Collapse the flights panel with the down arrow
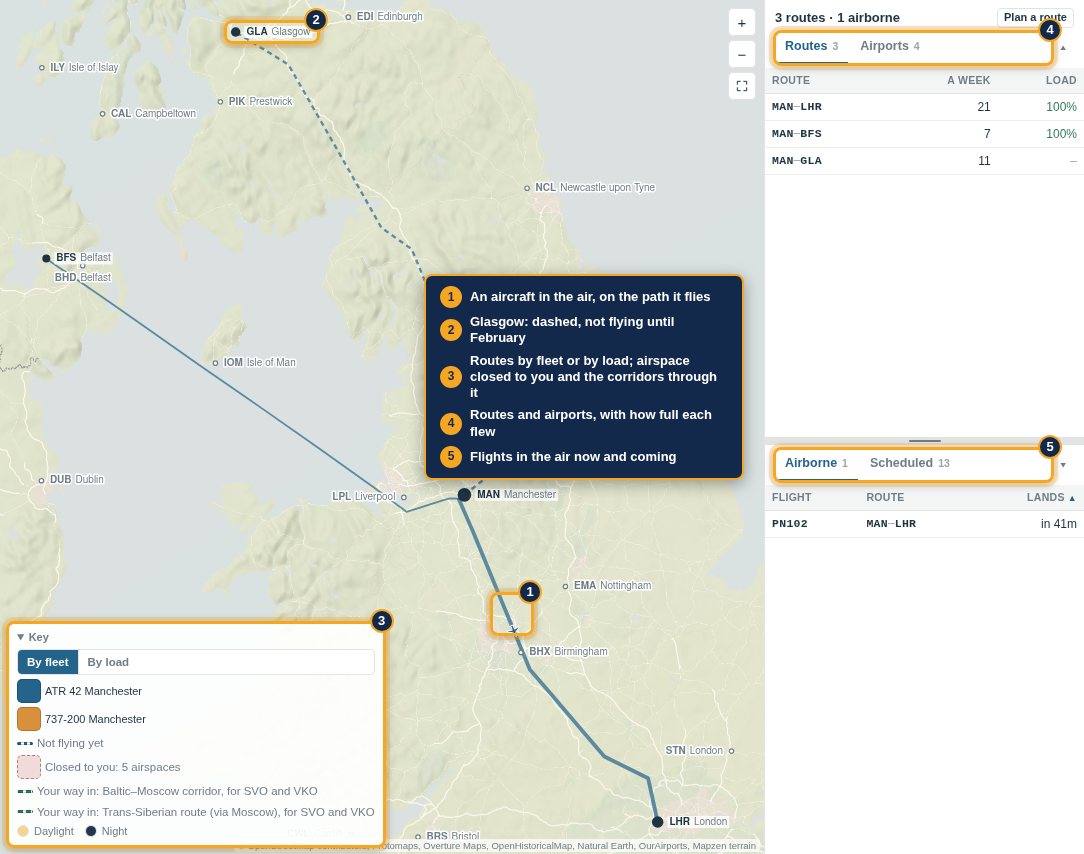The height and width of the screenshot is (854, 1084). [1063, 465]
